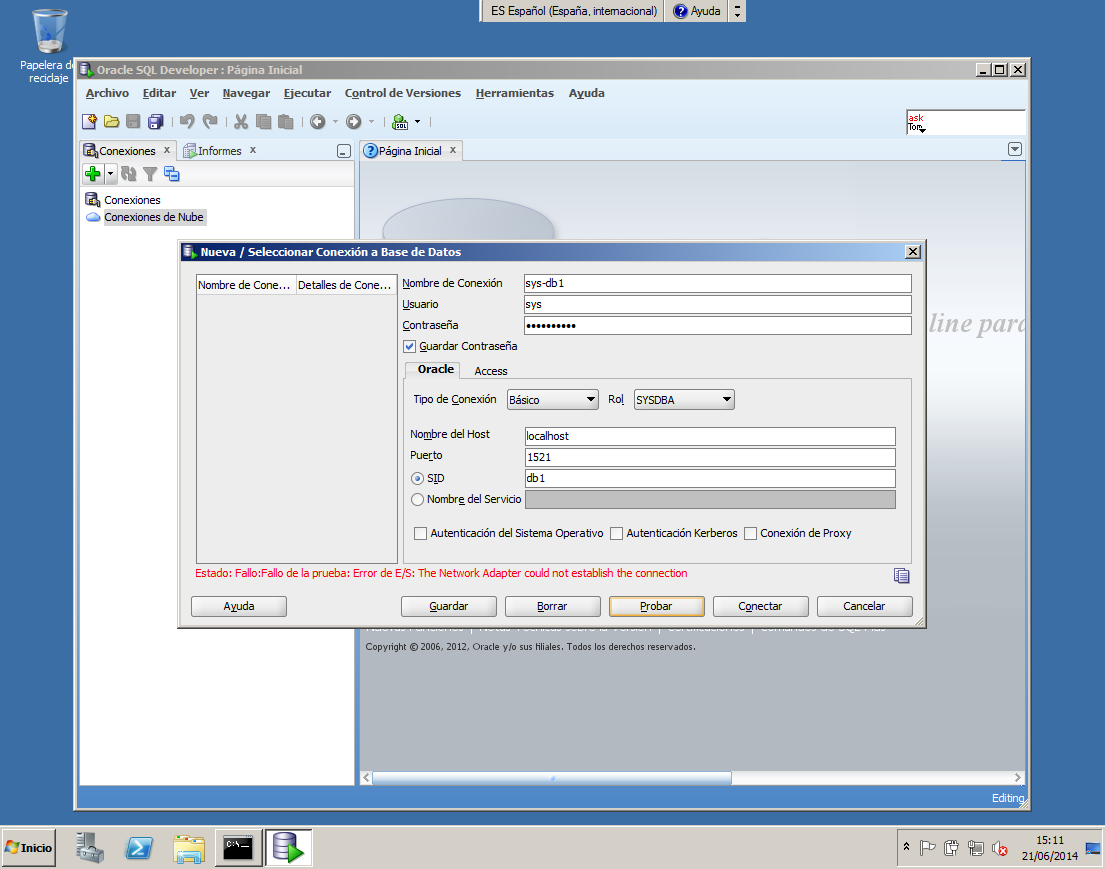Minimize the Conexiones panel
Image resolution: width=1105 pixels, height=869 pixels.
click(344, 151)
